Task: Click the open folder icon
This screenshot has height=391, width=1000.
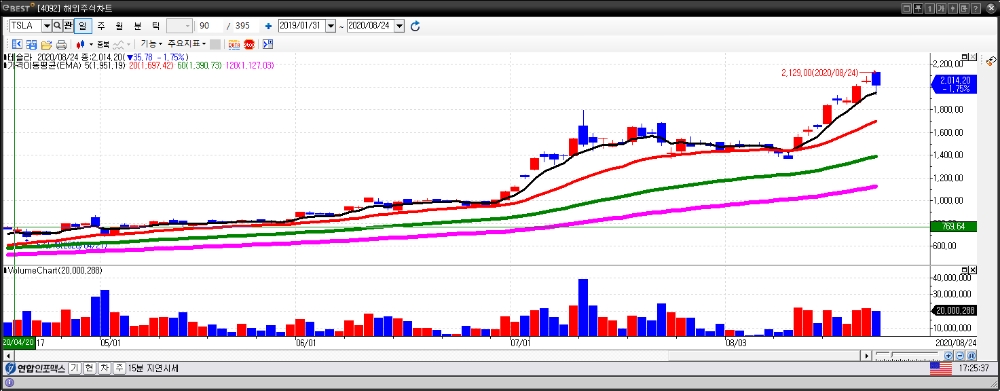Action: 46,44
